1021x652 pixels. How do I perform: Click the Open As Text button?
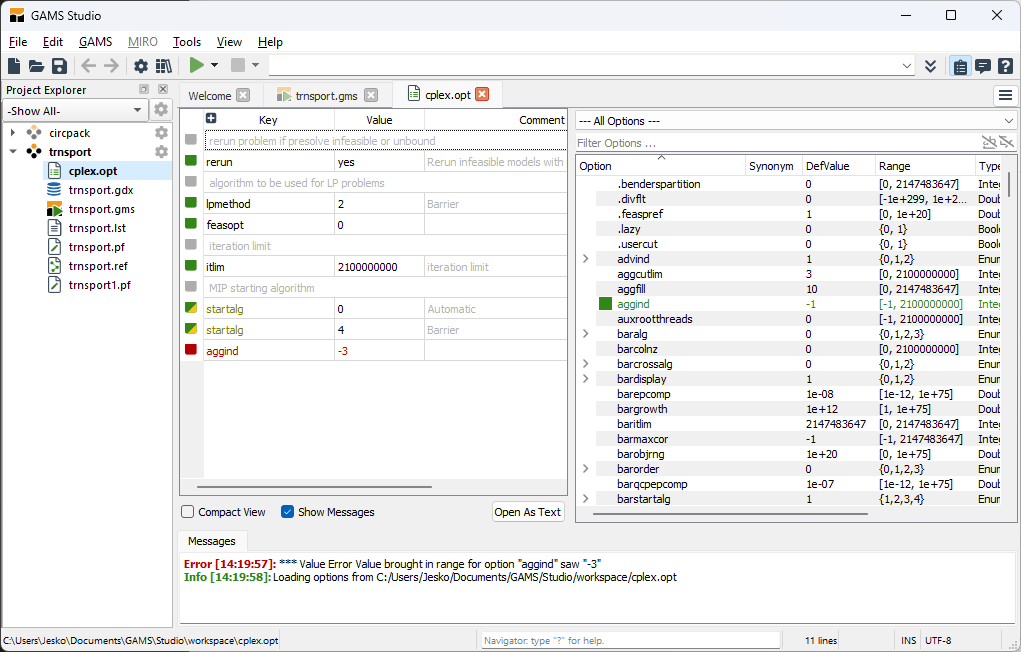point(528,512)
